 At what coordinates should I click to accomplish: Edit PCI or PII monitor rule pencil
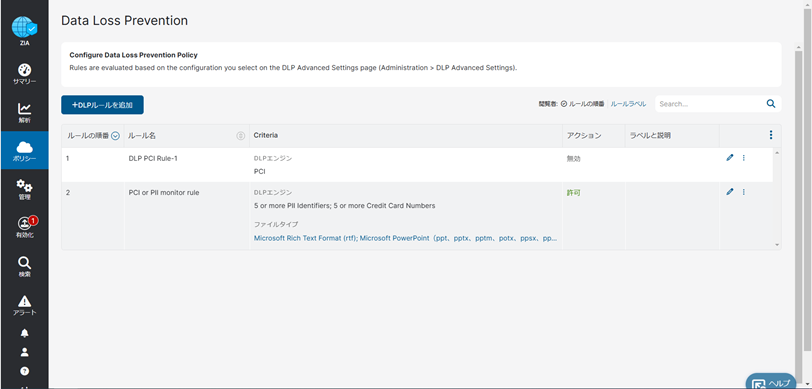730,192
